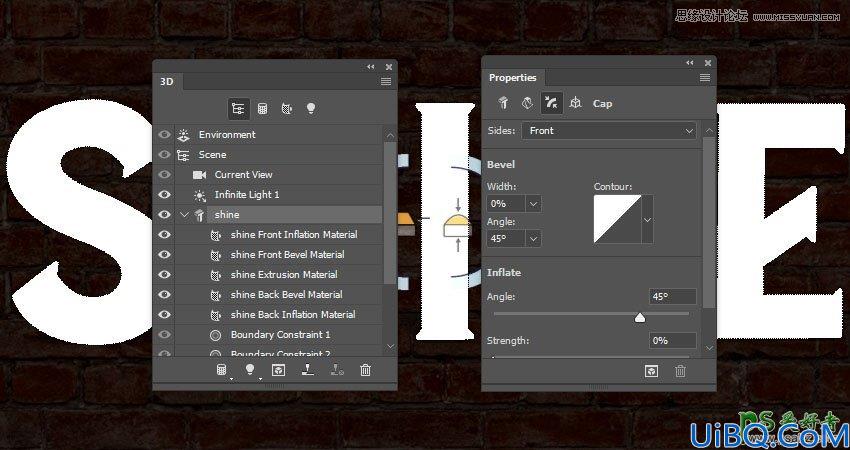850x450 pixels.
Task: Click the Infinite Light 1 sun icon
Action: [x=199, y=195]
